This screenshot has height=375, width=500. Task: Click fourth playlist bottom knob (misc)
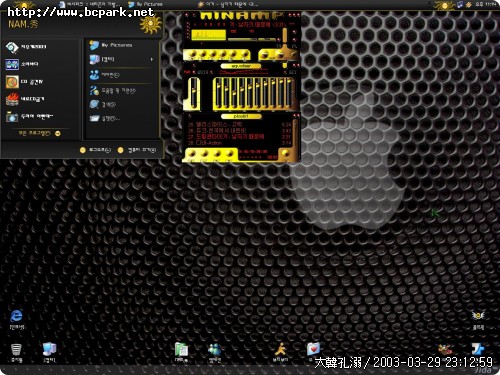[230, 154]
